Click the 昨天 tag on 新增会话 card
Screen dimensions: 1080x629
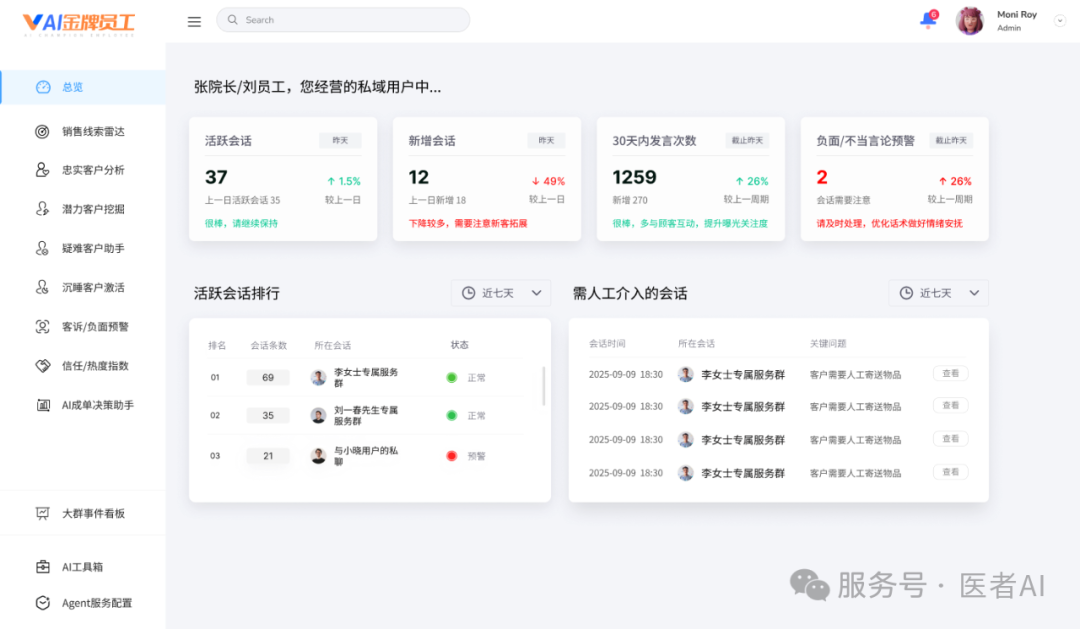point(546,141)
